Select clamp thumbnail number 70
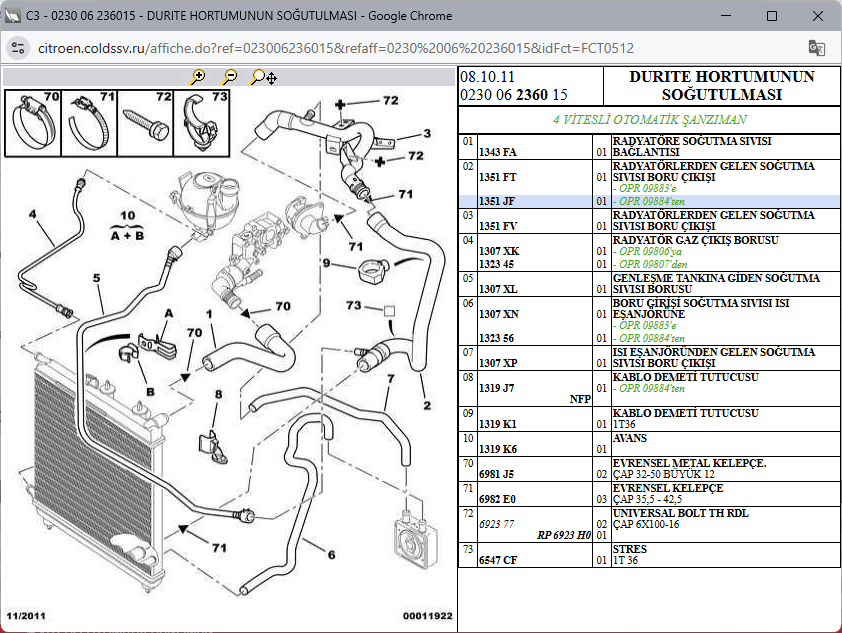This screenshot has width=842, height=633. (33, 123)
